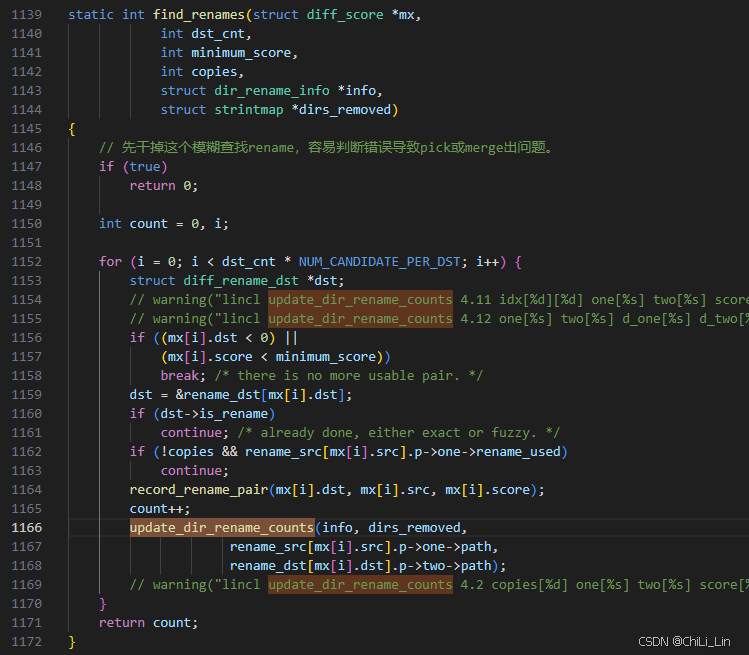The height and width of the screenshot is (655, 749).
Task: Click record_rename_pair call on line 1164
Action: pyautogui.click(x=199, y=490)
